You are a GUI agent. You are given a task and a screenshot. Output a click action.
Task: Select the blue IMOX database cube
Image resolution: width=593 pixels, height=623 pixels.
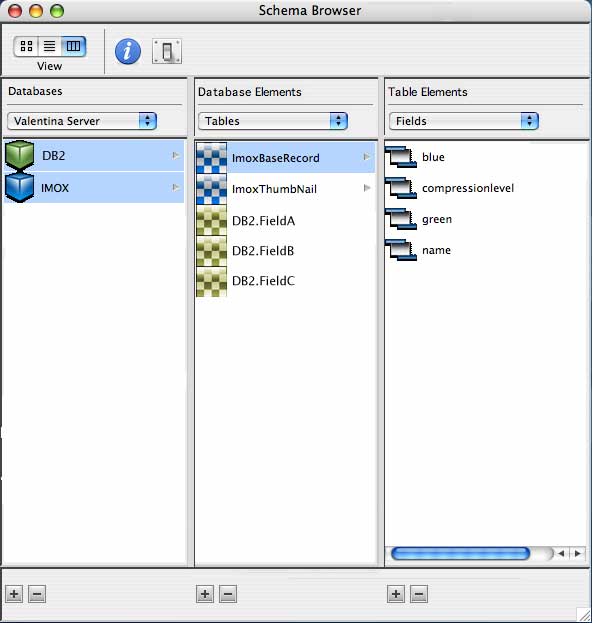[19, 187]
